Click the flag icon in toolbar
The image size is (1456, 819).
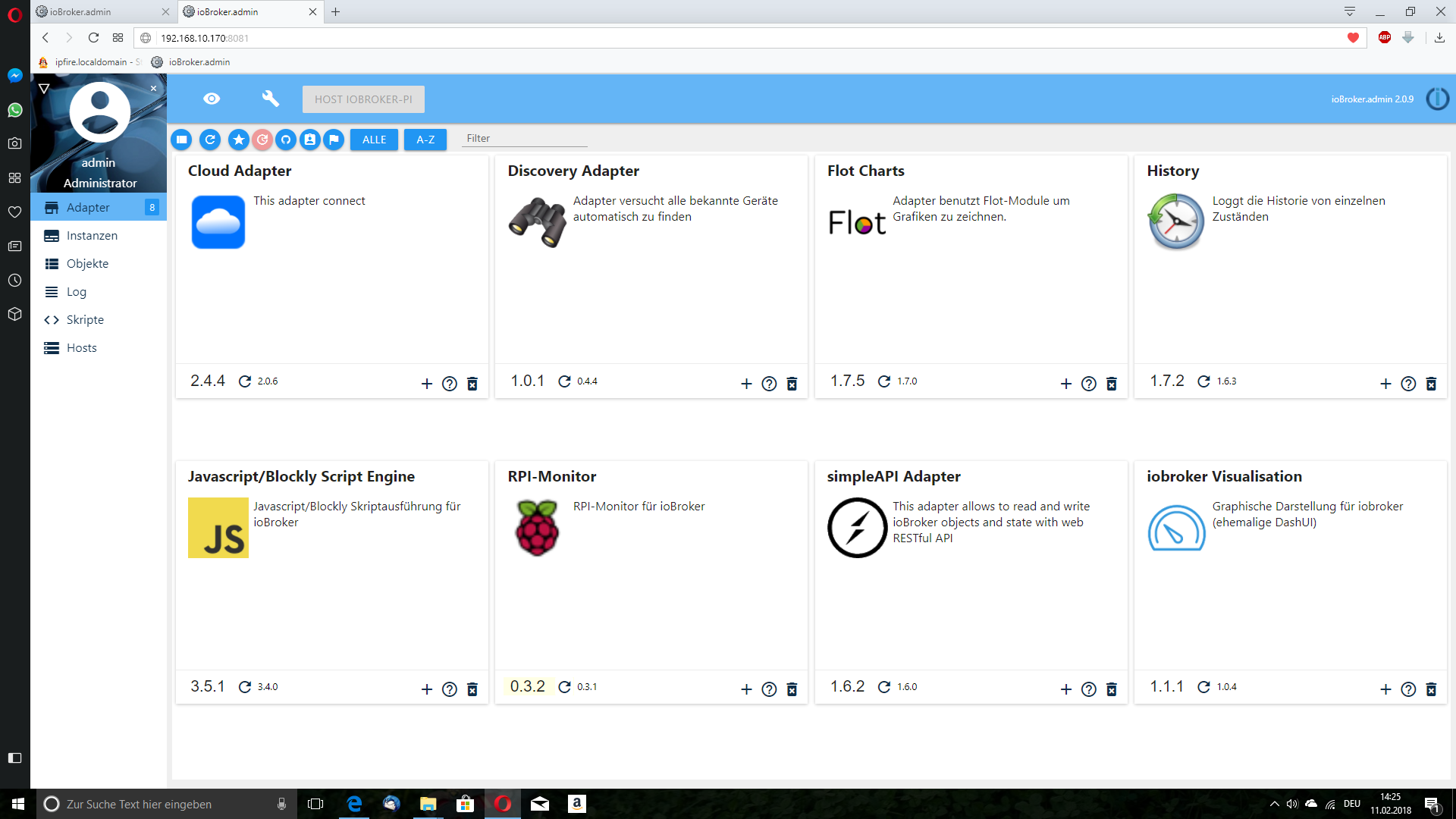tap(334, 140)
